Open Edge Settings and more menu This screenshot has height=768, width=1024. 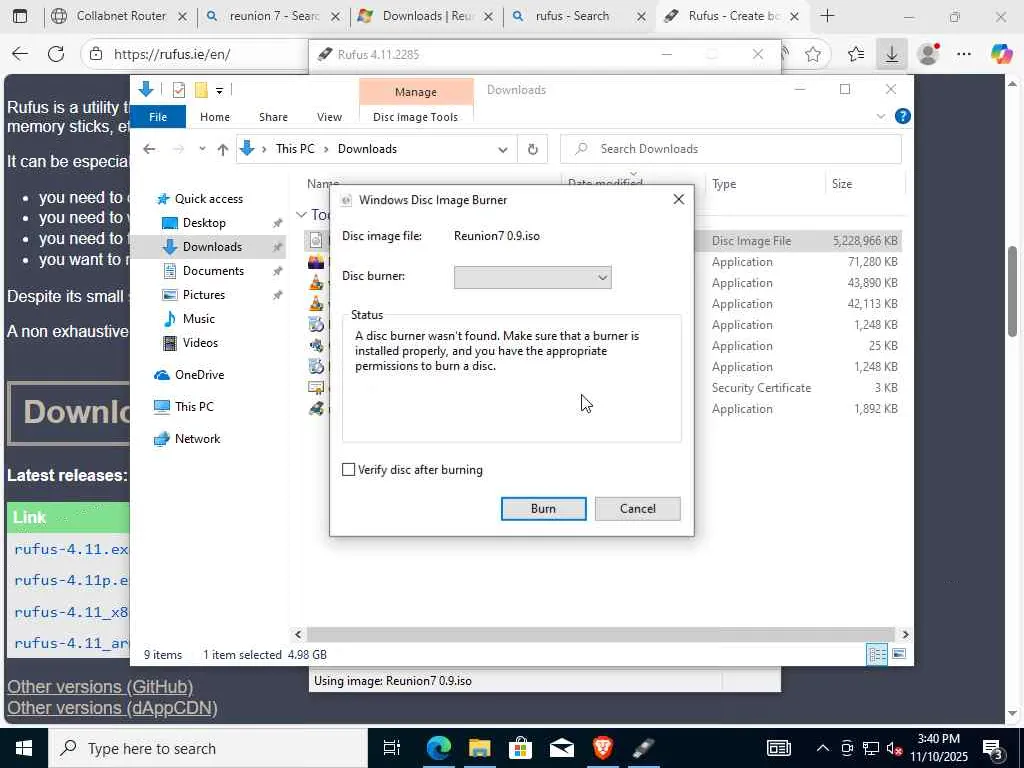pyautogui.click(x=964, y=54)
